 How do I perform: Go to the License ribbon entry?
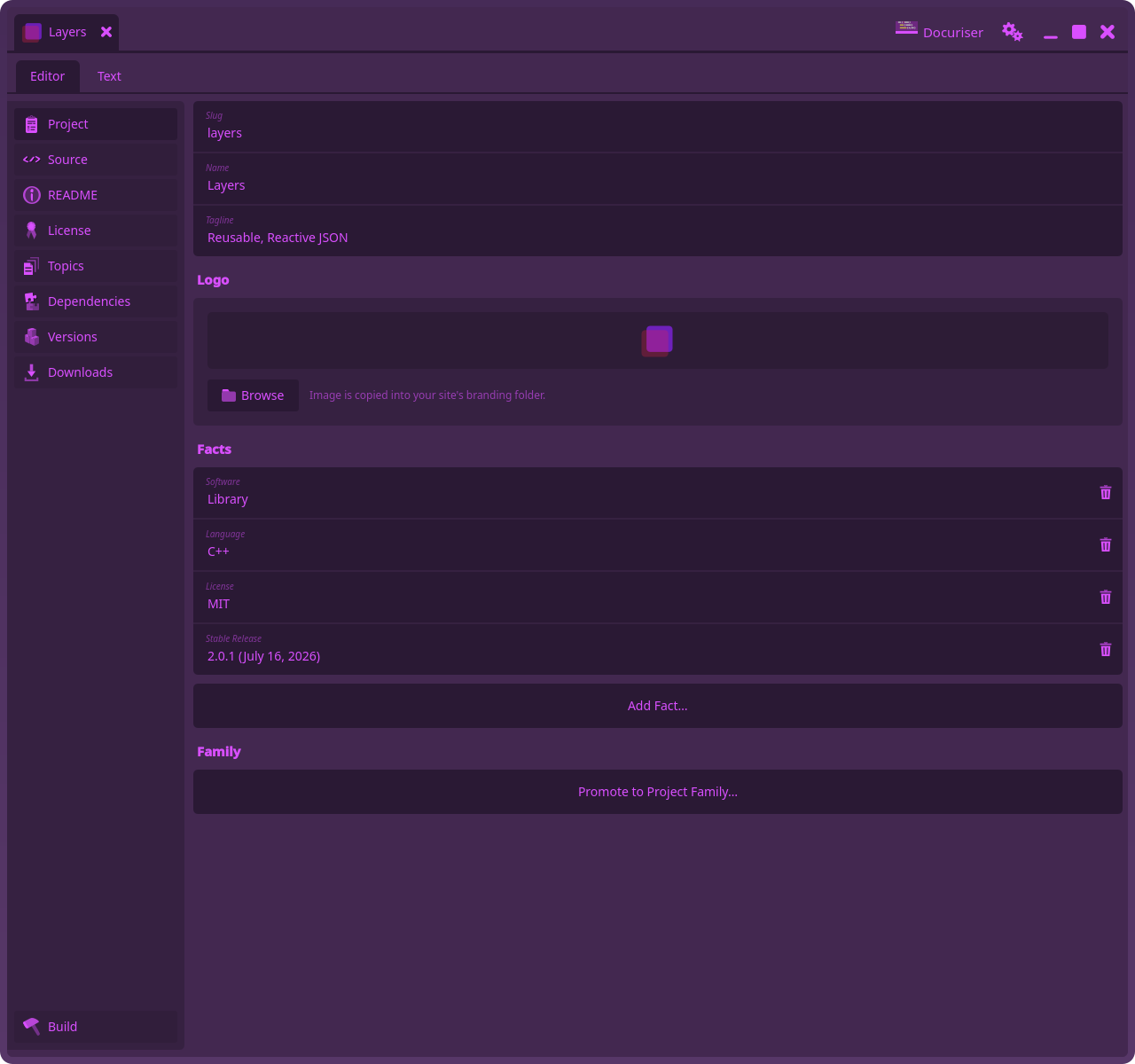tap(96, 231)
